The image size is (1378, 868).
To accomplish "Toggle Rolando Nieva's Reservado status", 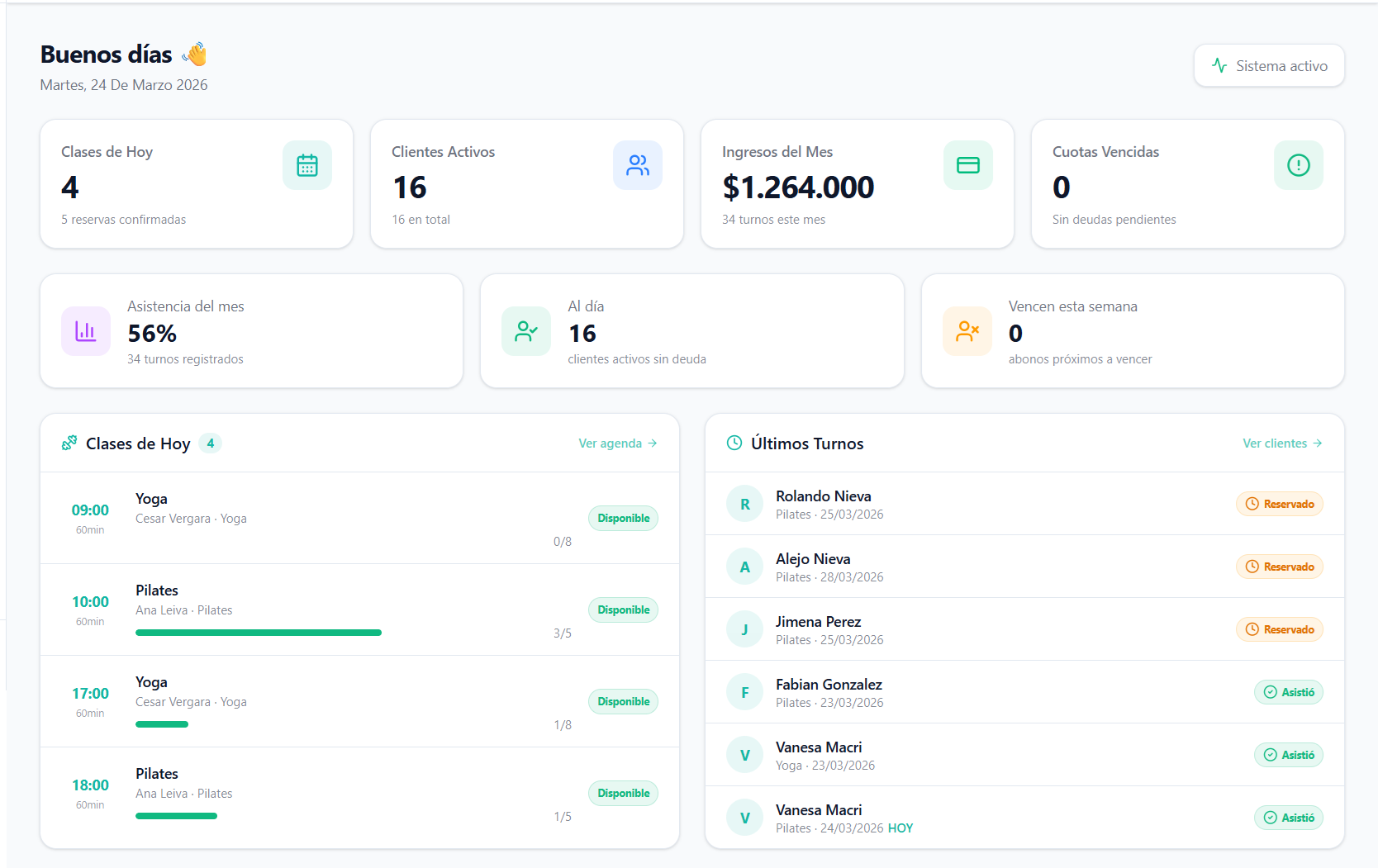I will 1280,504.
